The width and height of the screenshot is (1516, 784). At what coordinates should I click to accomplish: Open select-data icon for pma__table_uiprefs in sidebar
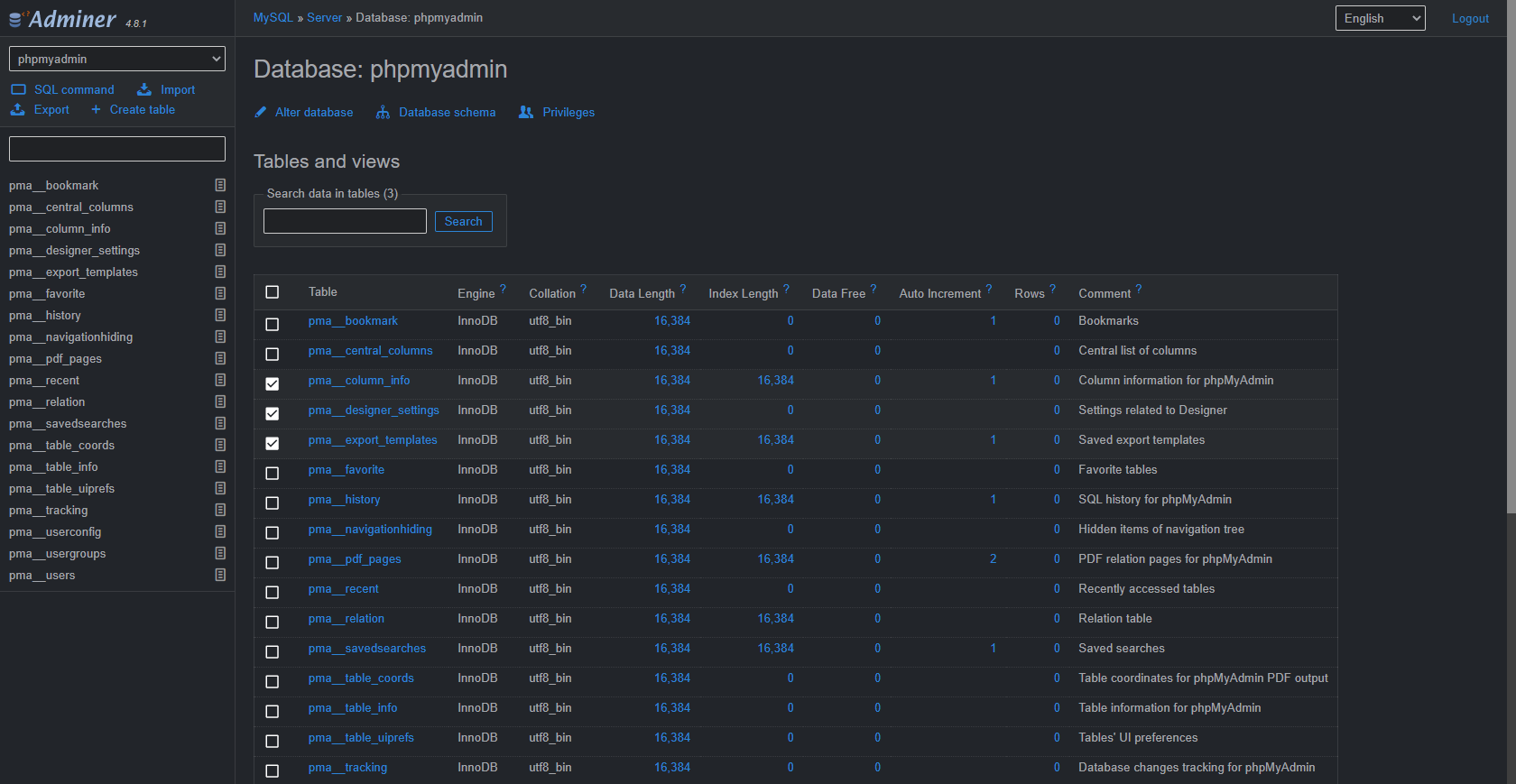pyautogui.click(x=220, y=488)
